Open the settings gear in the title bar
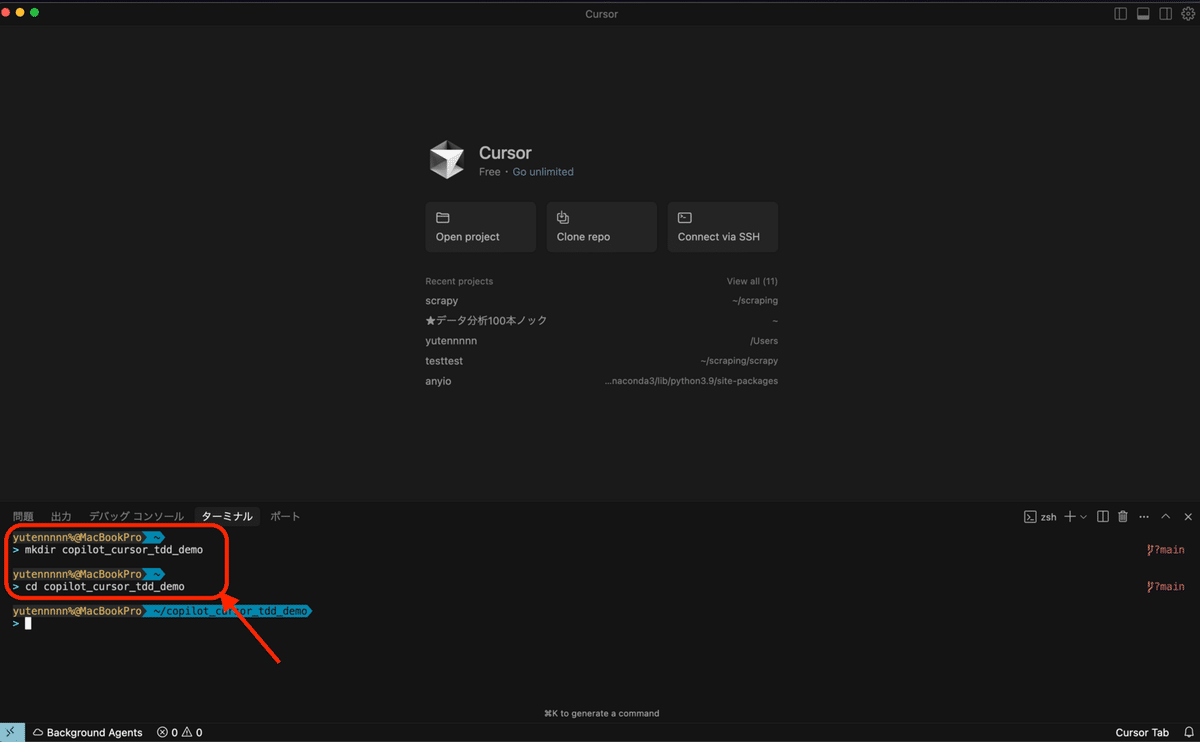1200x742 pixels. [x=1187, y=13]
